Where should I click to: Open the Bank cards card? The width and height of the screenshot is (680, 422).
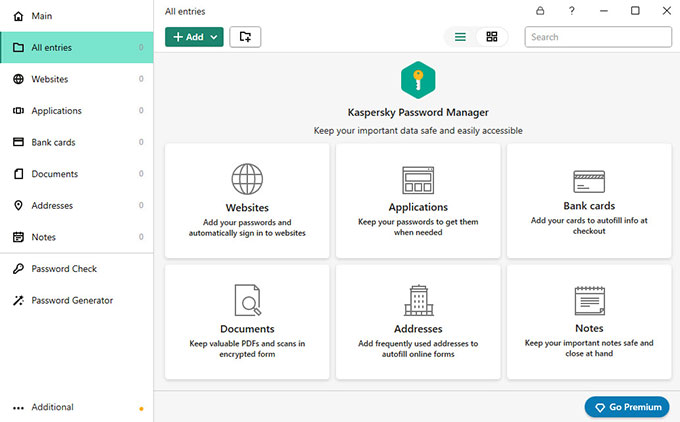point(589,201)
